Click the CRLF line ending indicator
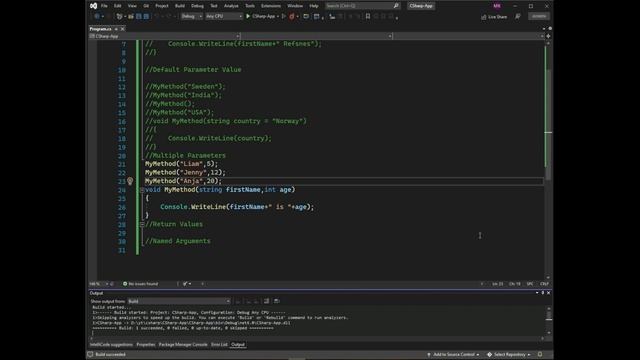 point(544,284)
